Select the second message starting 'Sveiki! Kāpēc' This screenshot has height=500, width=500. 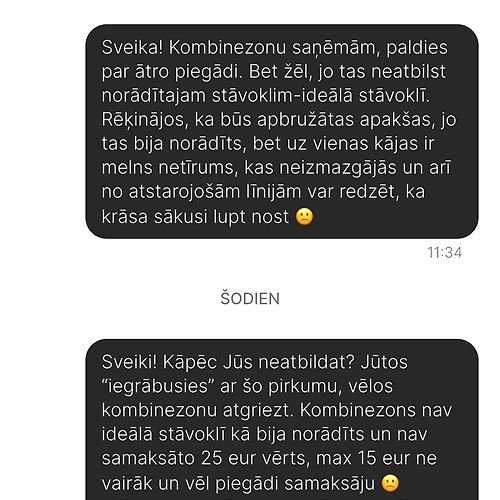[x=282, y=419]
